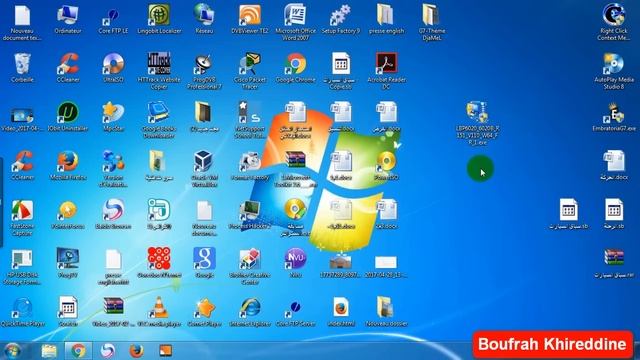Launch QuickTime Player shortcut

[22, 313]
